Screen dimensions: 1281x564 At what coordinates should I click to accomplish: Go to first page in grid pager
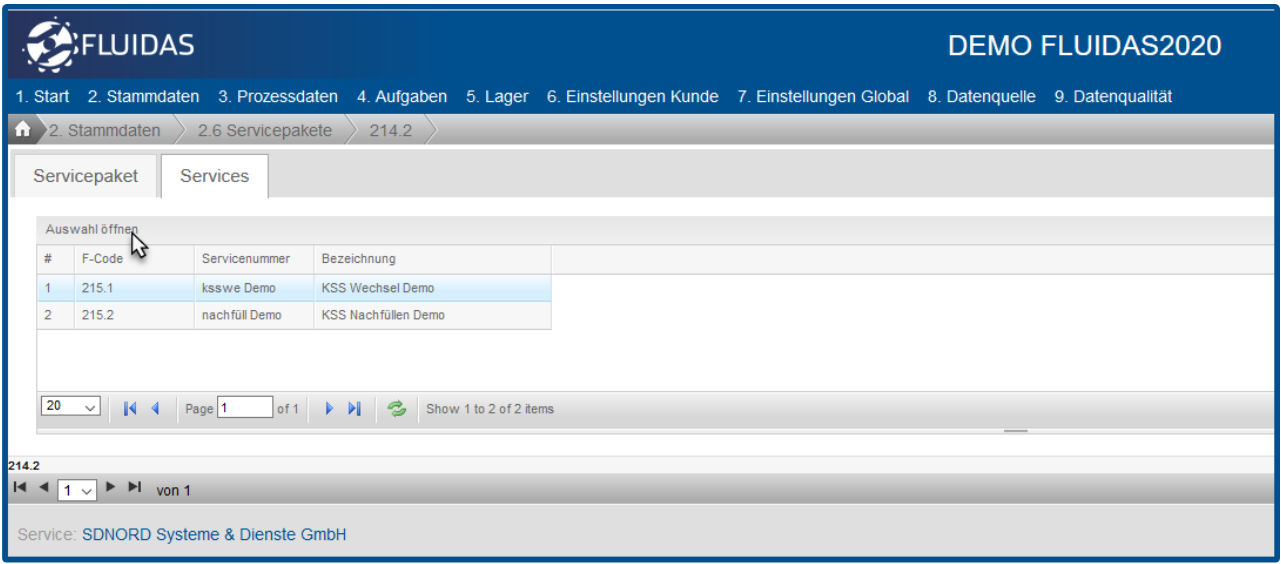point(129,409)
